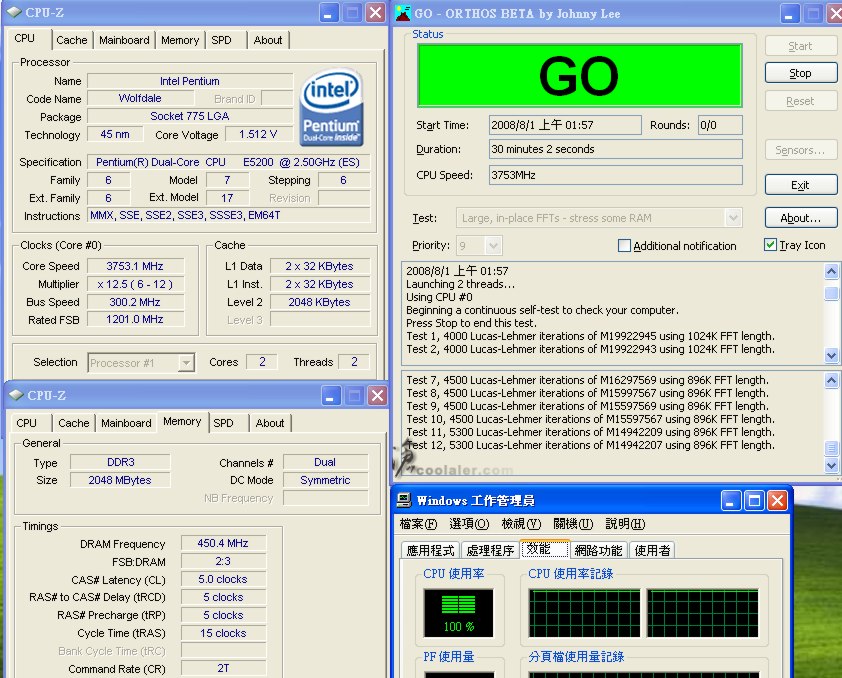Click the Task Manager title bar icon

tap(404, 500)
